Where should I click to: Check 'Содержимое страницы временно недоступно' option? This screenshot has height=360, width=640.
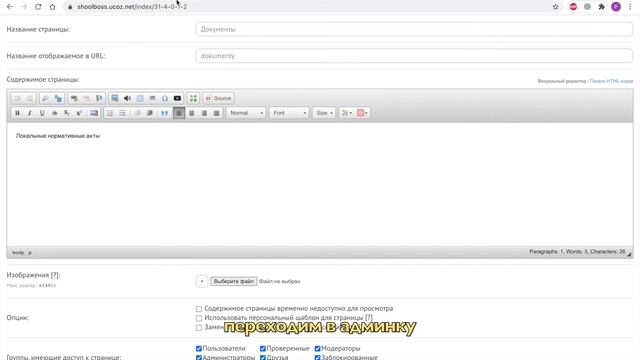click(199, 309)
